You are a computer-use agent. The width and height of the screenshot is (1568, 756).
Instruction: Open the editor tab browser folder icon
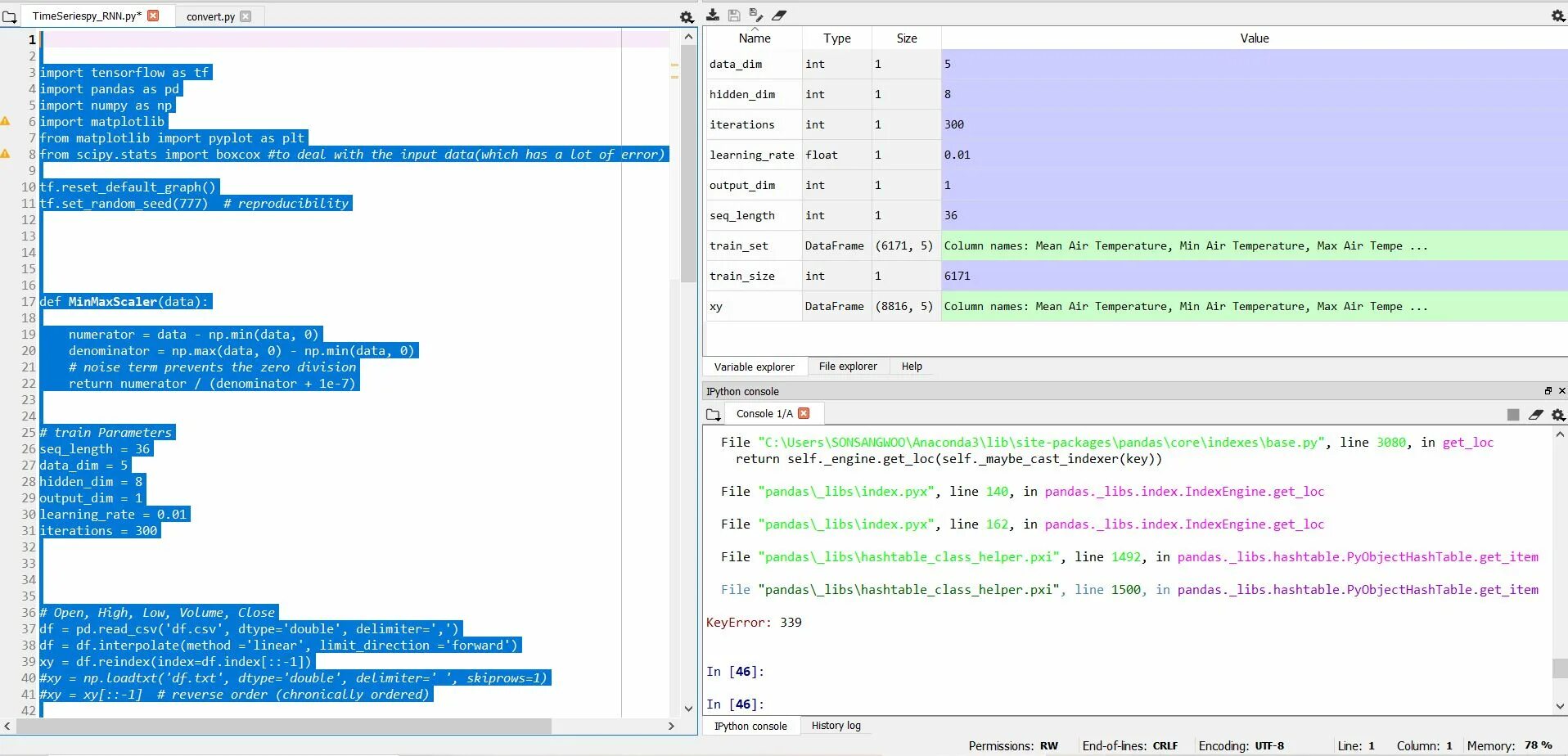(x=9, y=16)
